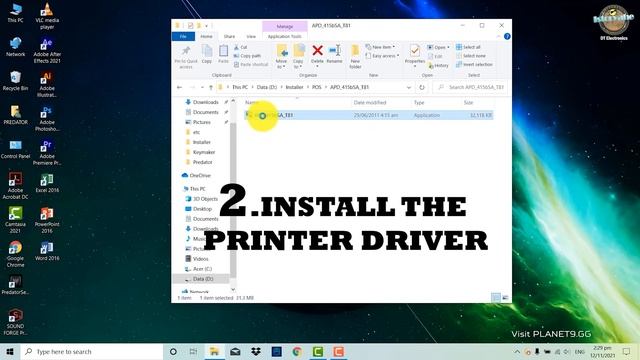Click the taskbar search box
This screenshot has width=640, height=360.
point(92,351)
